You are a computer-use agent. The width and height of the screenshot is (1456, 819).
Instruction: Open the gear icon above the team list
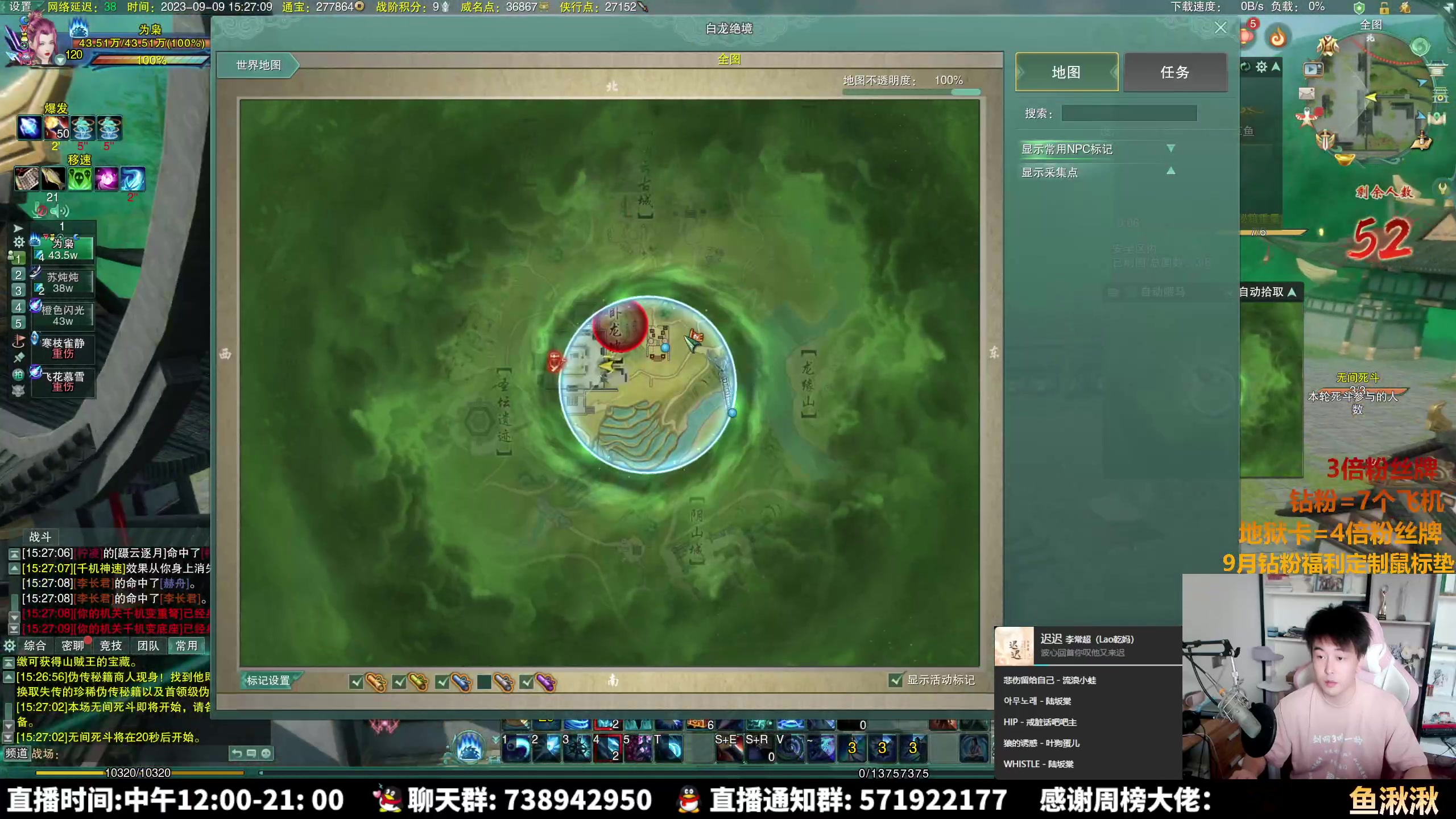tap(19, 242)
